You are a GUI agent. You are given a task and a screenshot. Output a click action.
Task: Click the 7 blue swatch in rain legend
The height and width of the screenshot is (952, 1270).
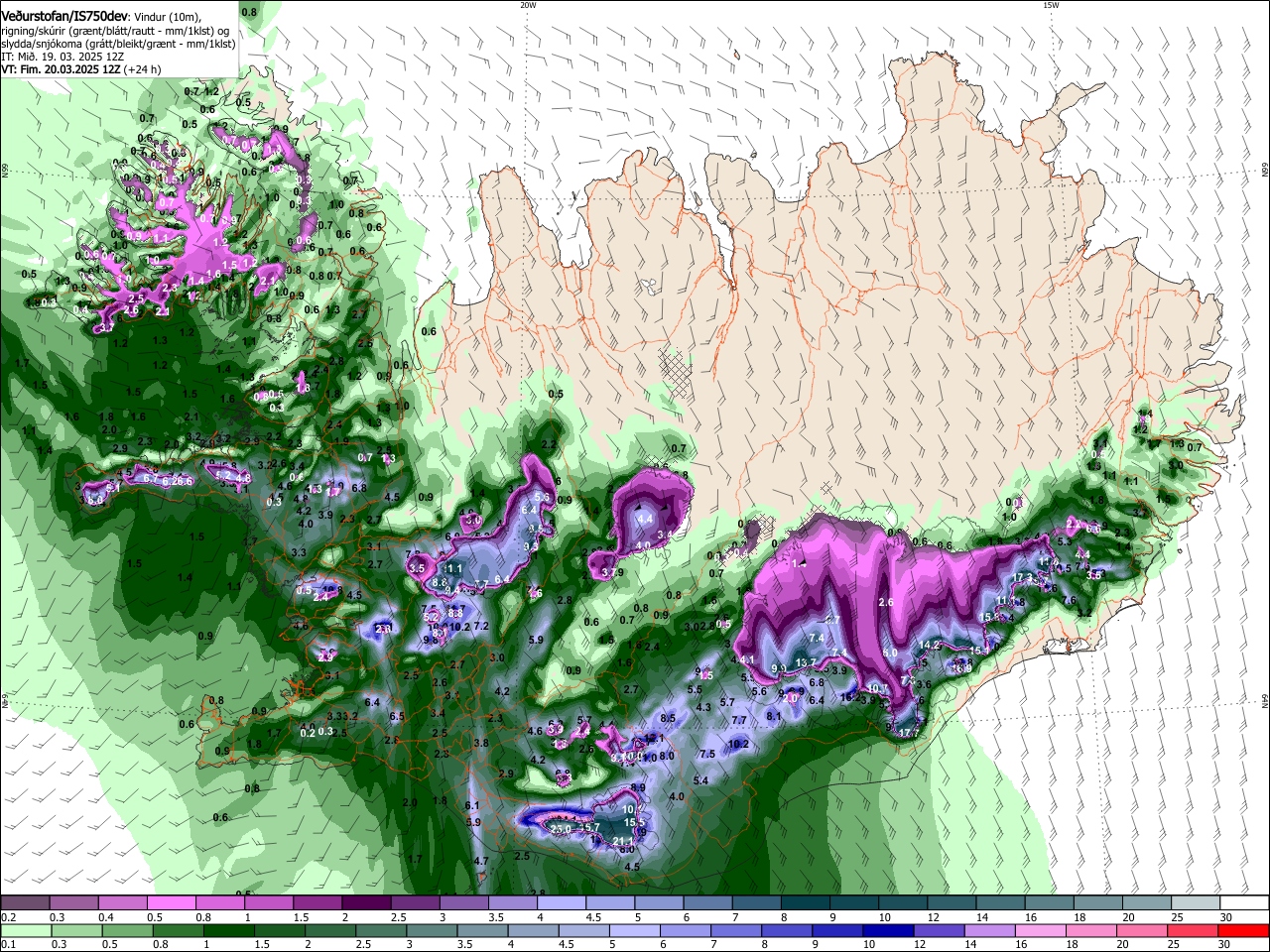(x=736, y=930)
